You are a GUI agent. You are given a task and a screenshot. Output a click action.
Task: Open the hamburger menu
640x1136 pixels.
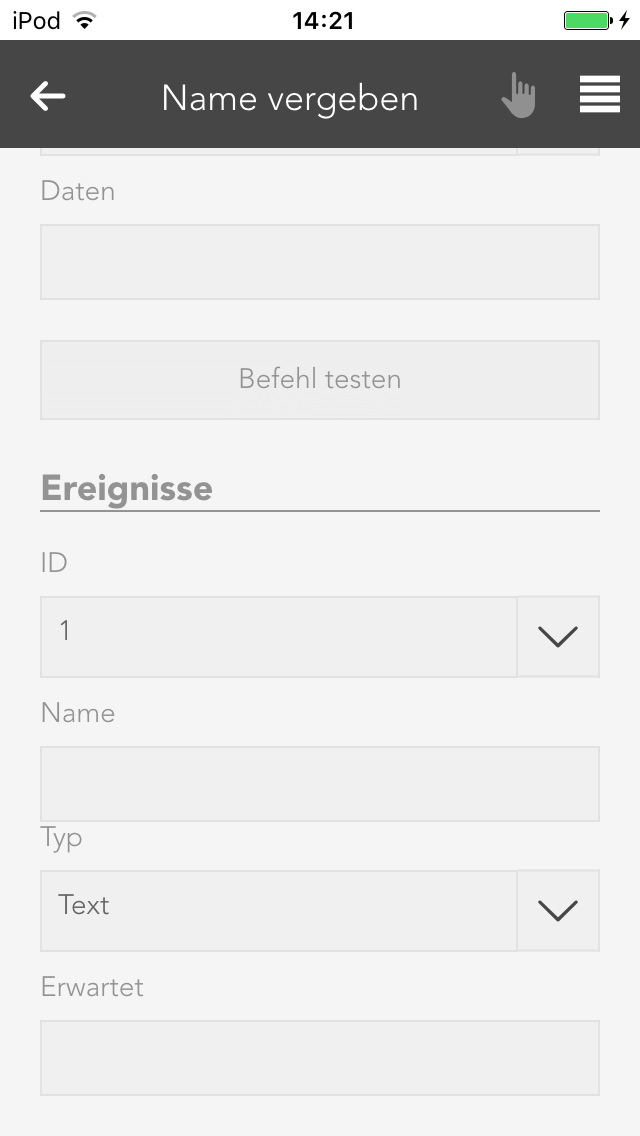tap(599, 95)
